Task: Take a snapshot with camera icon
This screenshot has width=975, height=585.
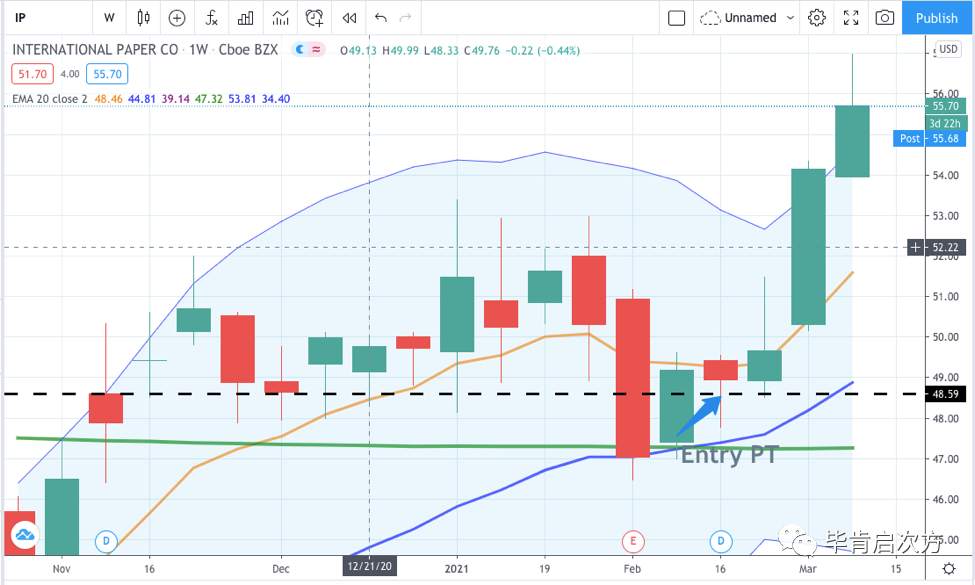Action: coord(884,18)
